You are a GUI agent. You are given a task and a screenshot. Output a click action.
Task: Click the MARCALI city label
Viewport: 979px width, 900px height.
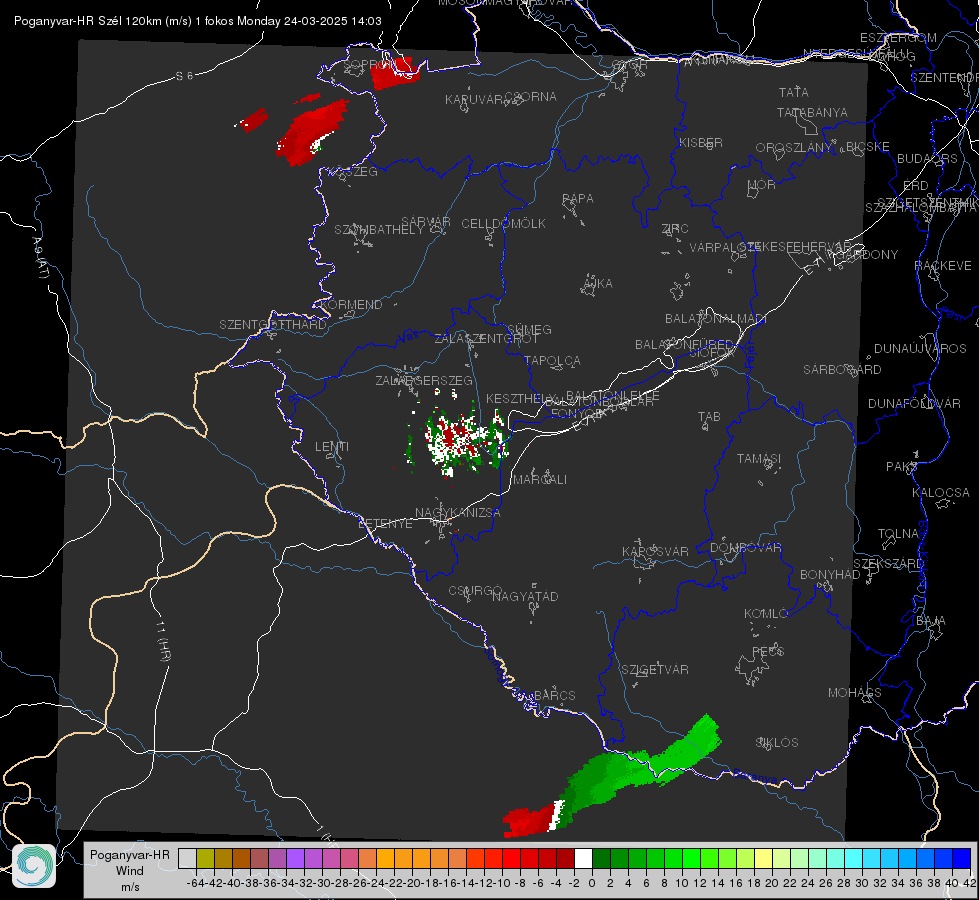pos(540,480)
